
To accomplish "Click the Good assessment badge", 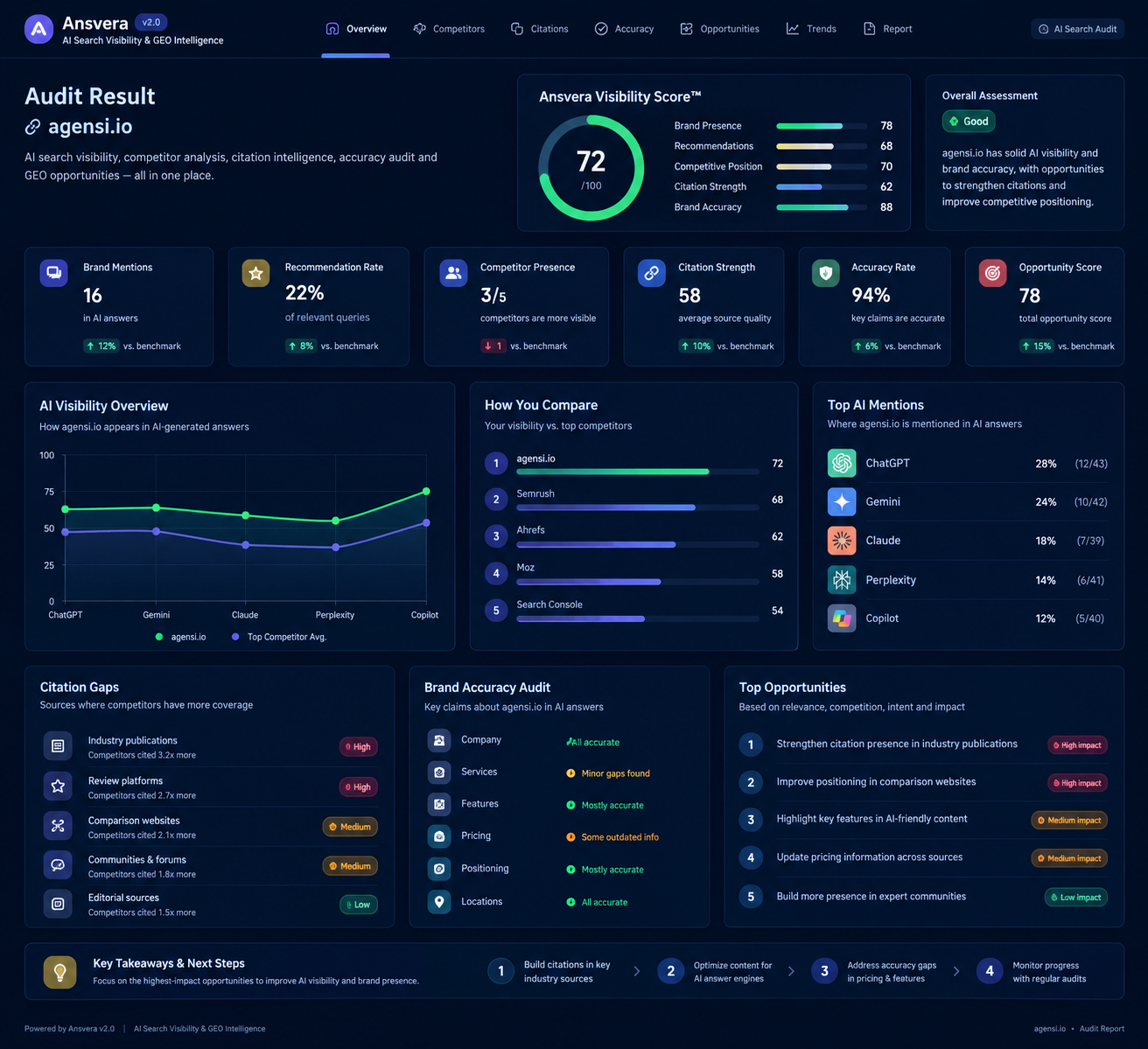I will [969, 122].
